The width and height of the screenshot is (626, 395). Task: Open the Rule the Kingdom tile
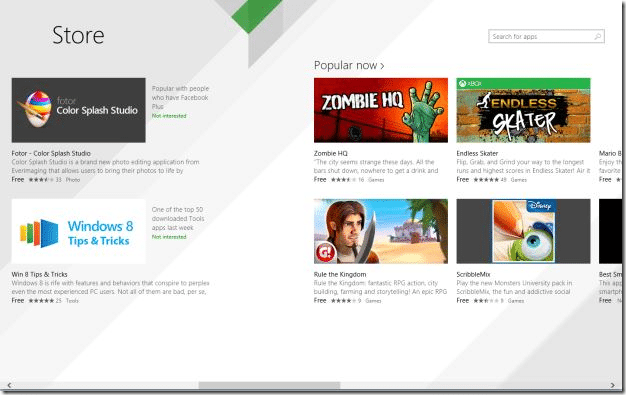point(381,231)
